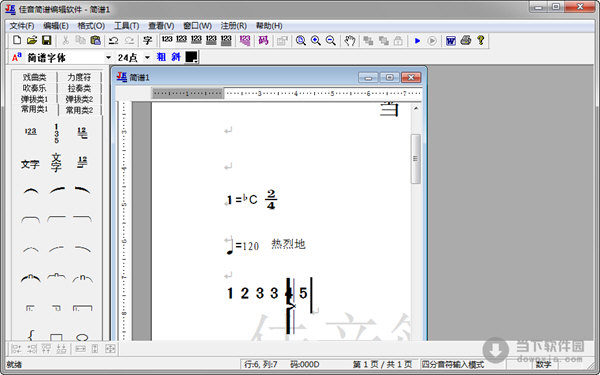Image resolution: width=600 pixels, height=375 pixels.
Task: Insert the vertical 文字 text symbol
Action: (56, 163)
